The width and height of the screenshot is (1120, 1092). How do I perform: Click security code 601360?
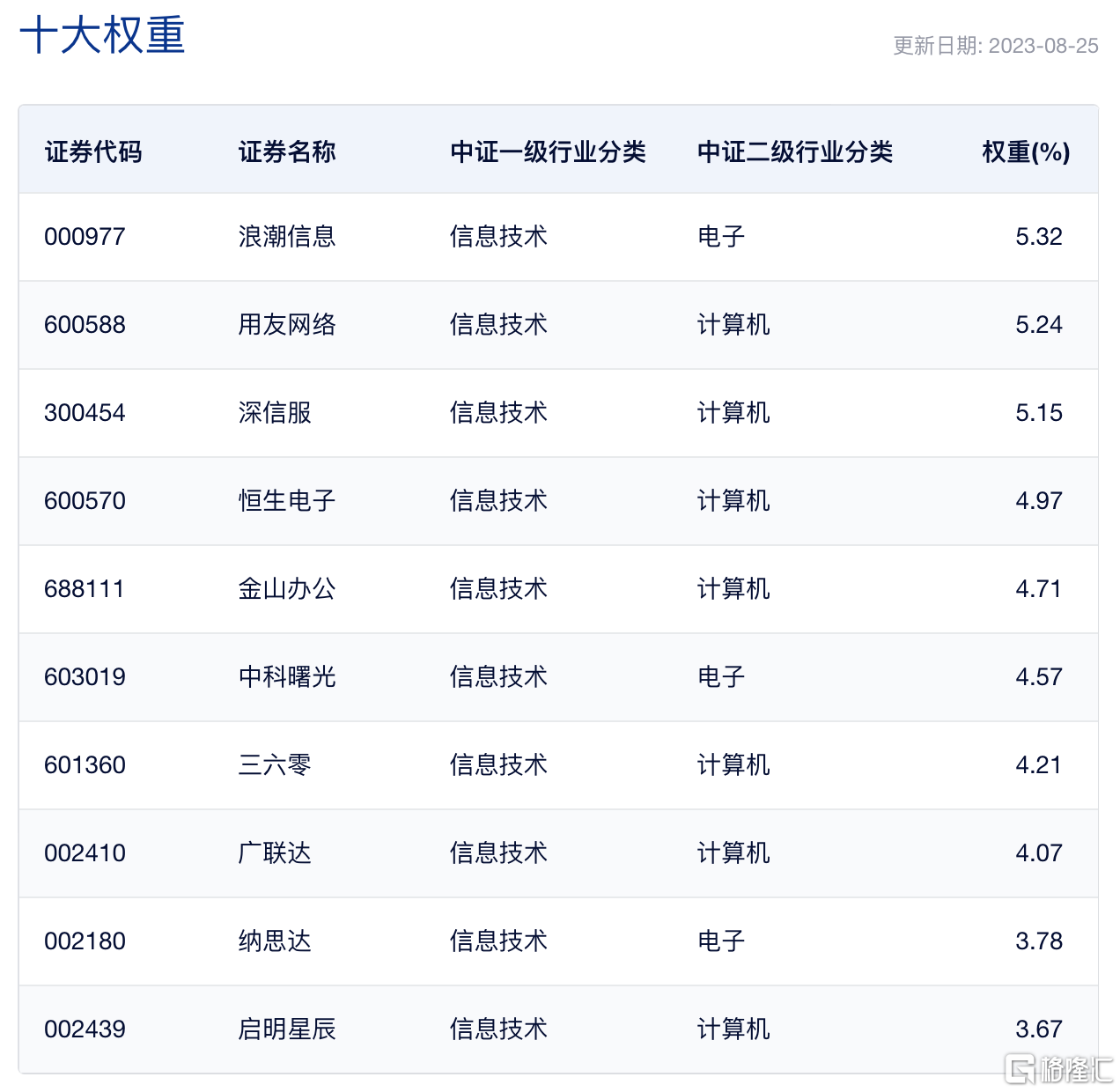85,765
